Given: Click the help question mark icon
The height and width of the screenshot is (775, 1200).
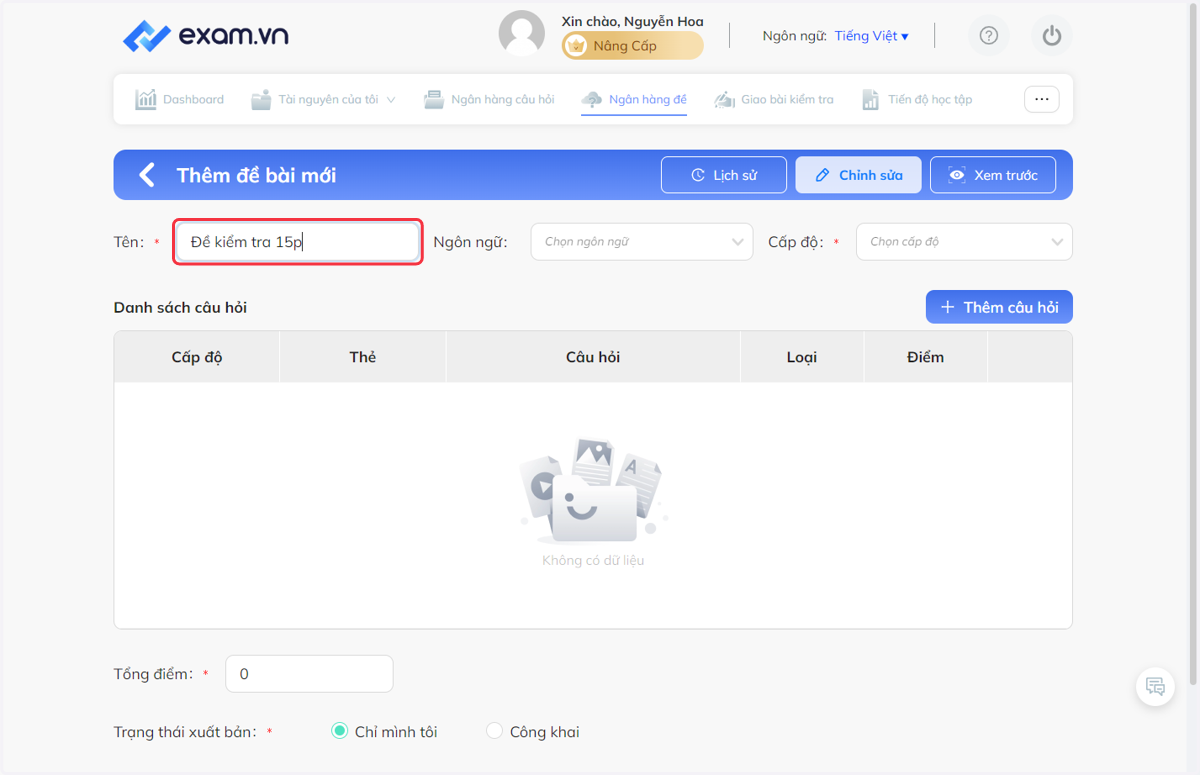Looking at the screenshot, I should pyautogui.click(x=989, y=36).
